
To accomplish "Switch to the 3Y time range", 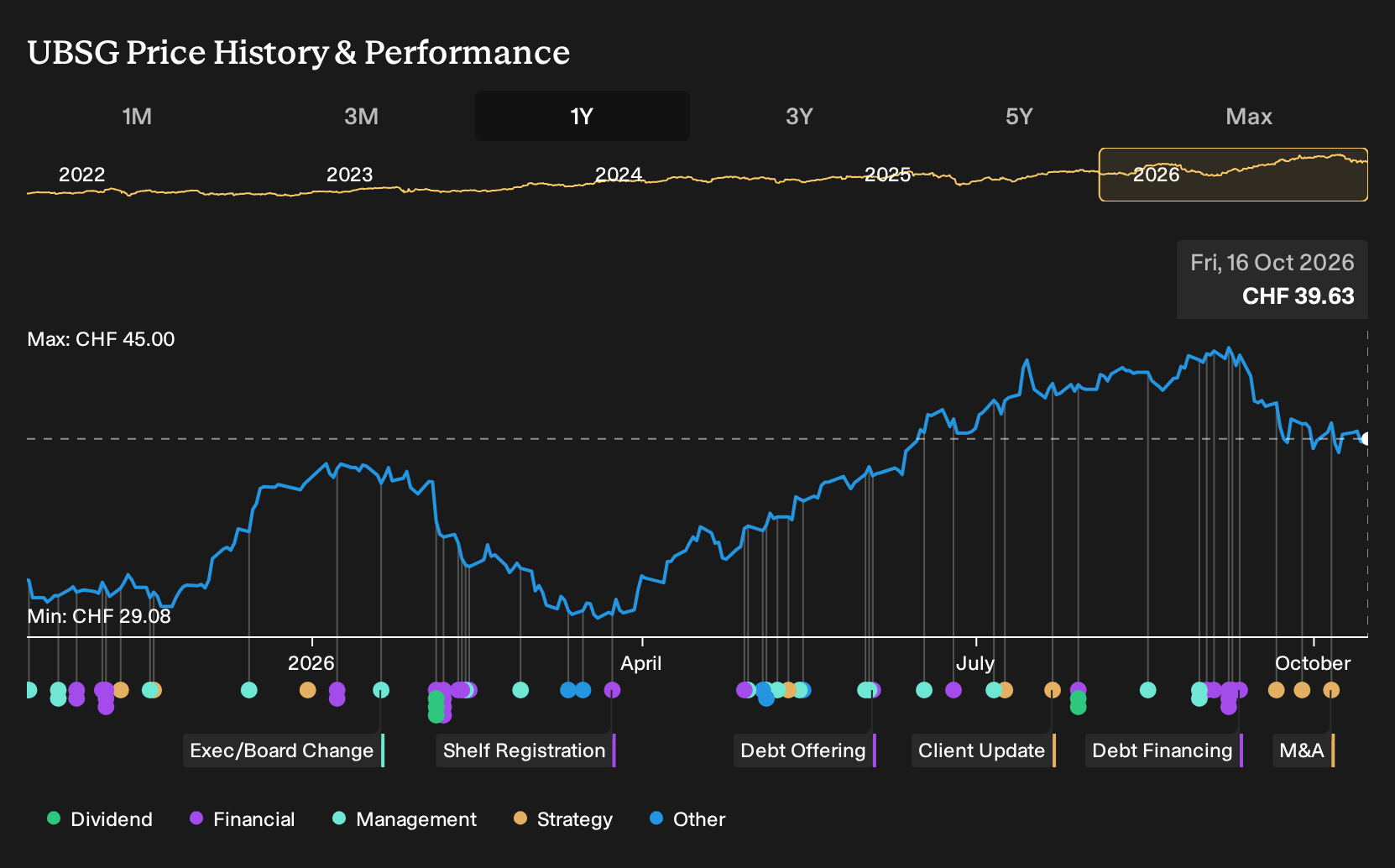I will point(799,116).
